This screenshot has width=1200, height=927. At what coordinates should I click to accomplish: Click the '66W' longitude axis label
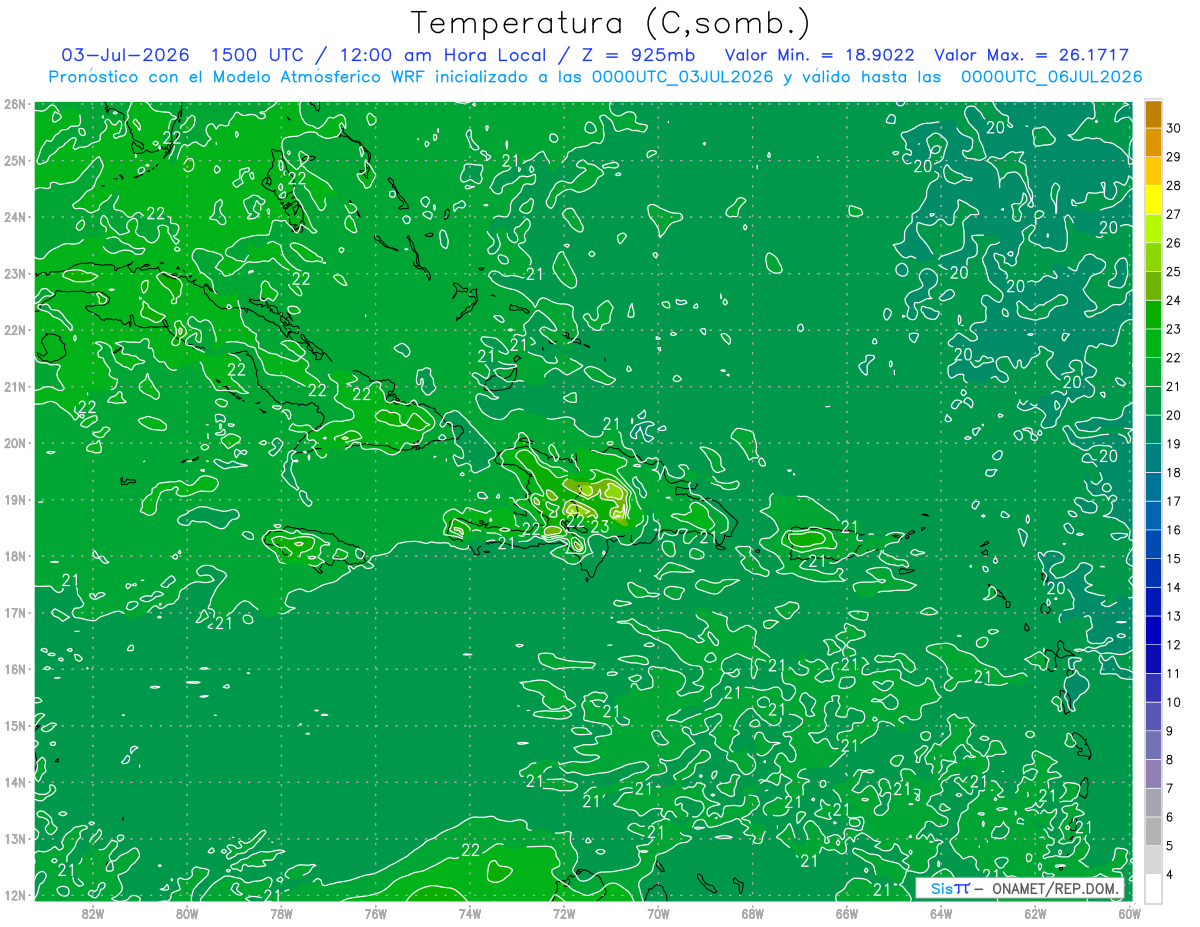tap(846, 913)
